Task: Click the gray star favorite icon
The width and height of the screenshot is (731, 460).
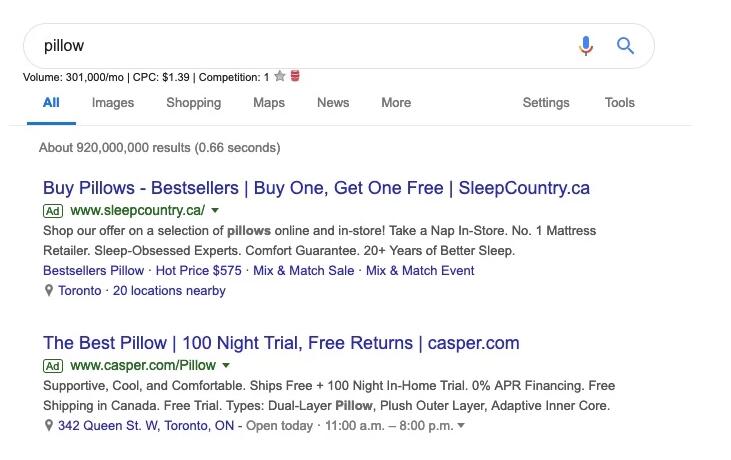Action: click(x=280, y=76)
